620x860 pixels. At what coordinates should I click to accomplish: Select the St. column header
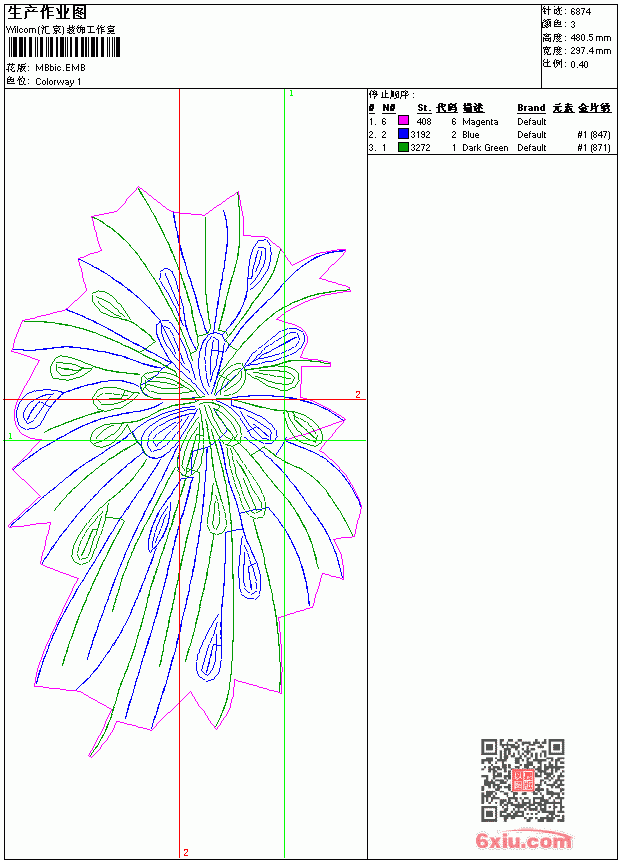(424, 108)
